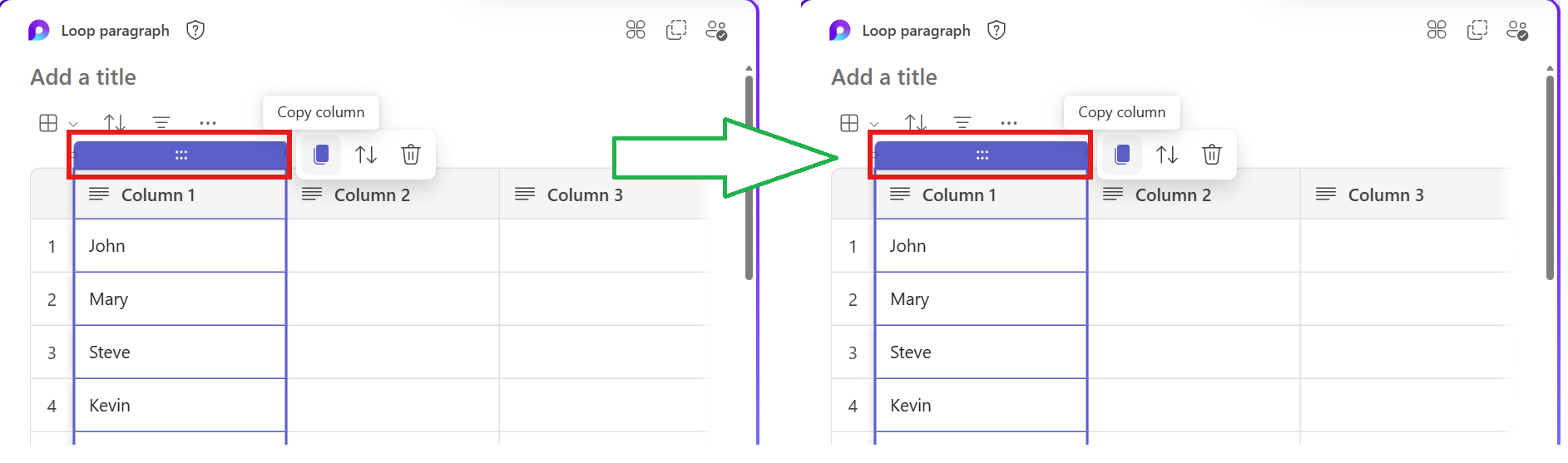Click sort column arrows in left floating toolbar
The height and width of the screenshot is (463, 1568).
pyautogui.click(x=366, y=155)
